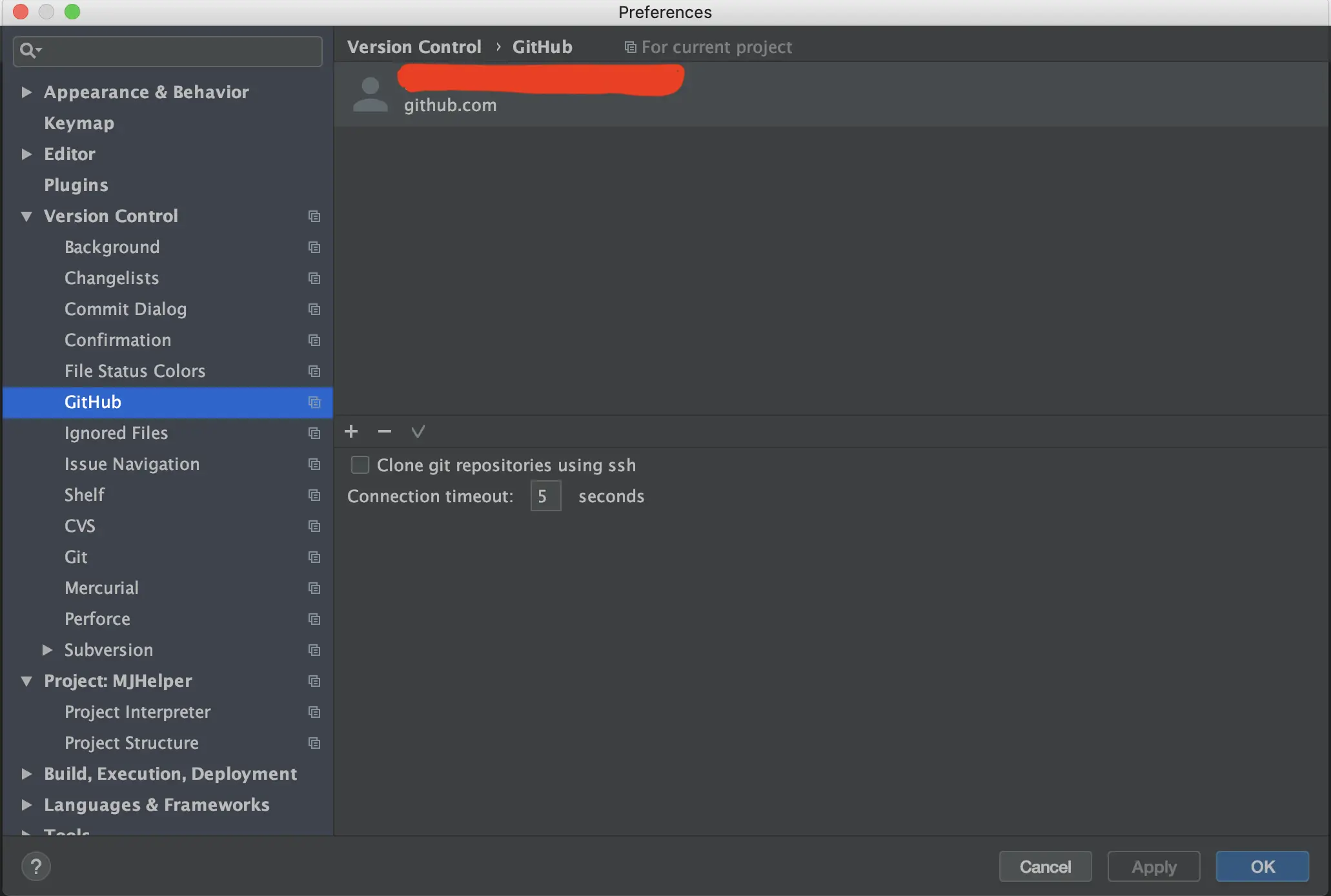Click the help question mark icon
The height and width of the screenshot is (896, 1331).
pos(36,866)
